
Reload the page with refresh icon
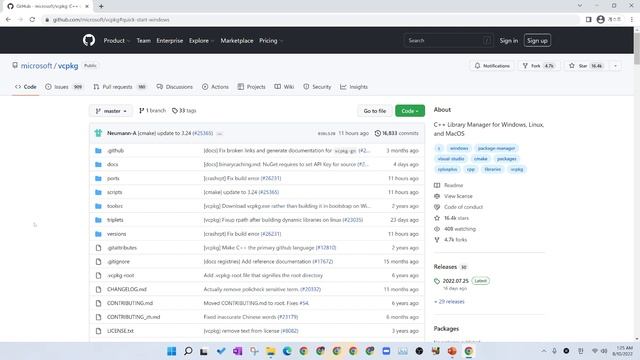(x=32, y=20)
